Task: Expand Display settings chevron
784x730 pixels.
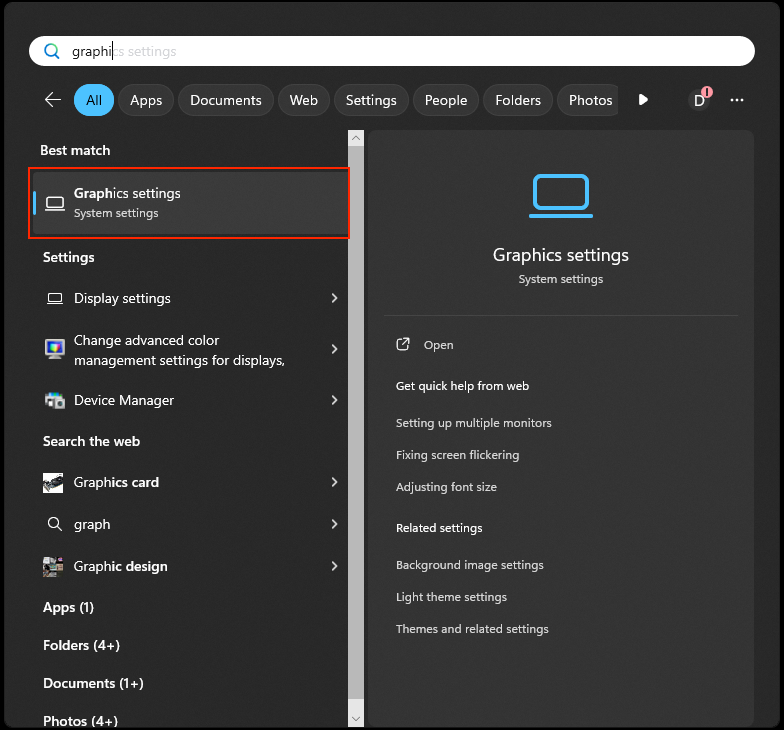Action: tap(334, 298)
